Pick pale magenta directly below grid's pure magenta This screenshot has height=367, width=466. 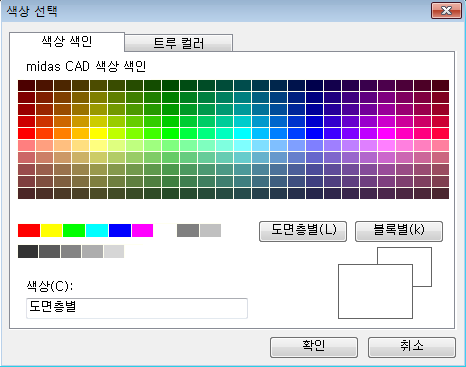[387, 145]
